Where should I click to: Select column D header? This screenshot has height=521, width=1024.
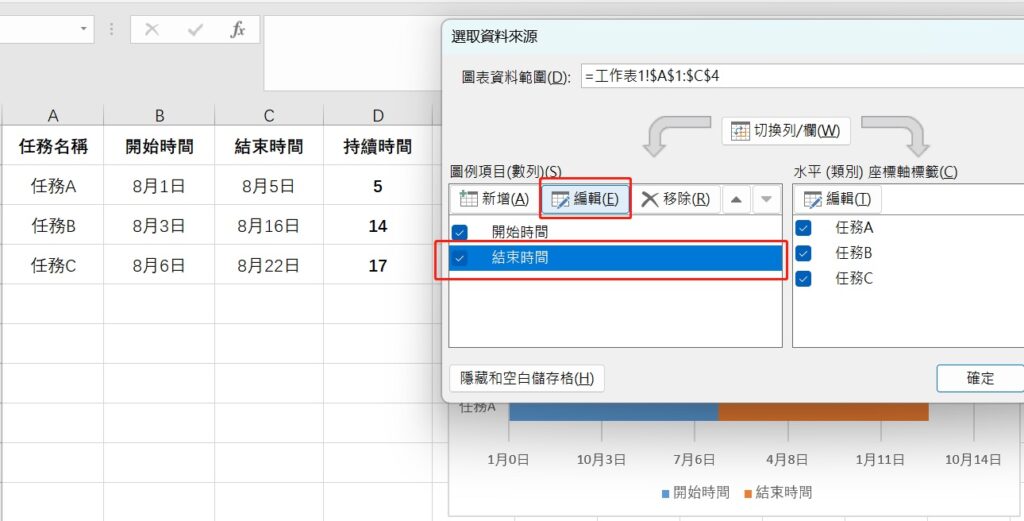378,116
